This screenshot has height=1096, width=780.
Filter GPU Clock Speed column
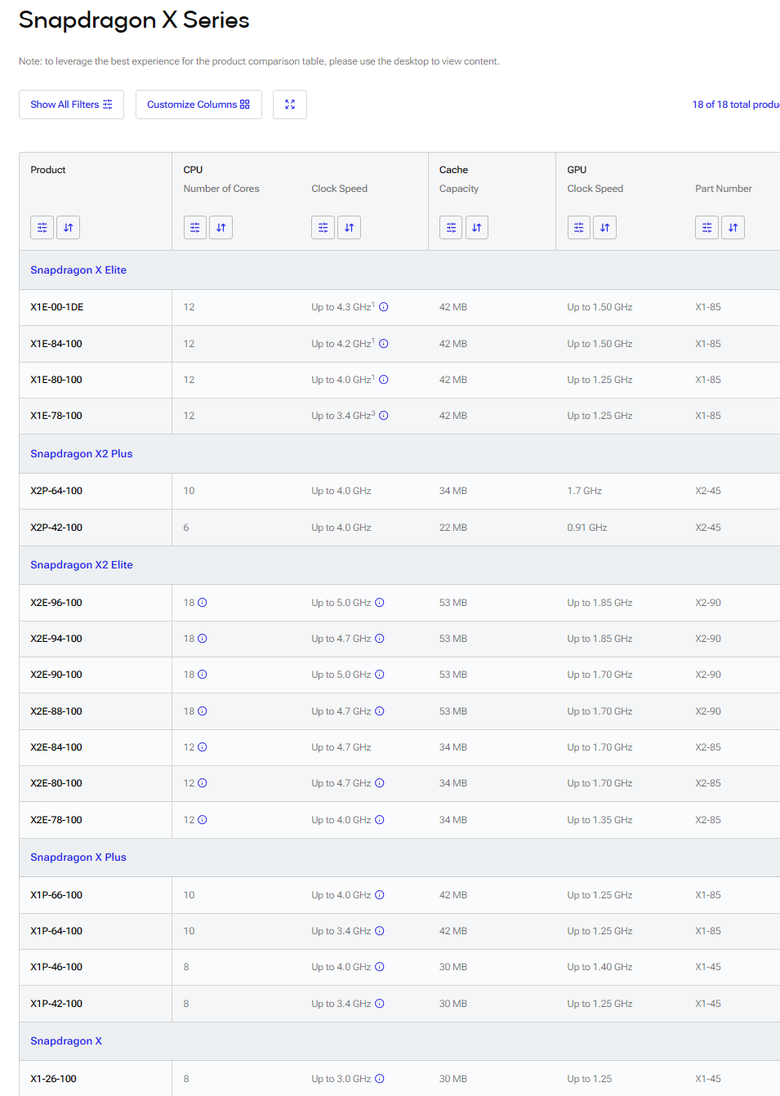(579, 227)
